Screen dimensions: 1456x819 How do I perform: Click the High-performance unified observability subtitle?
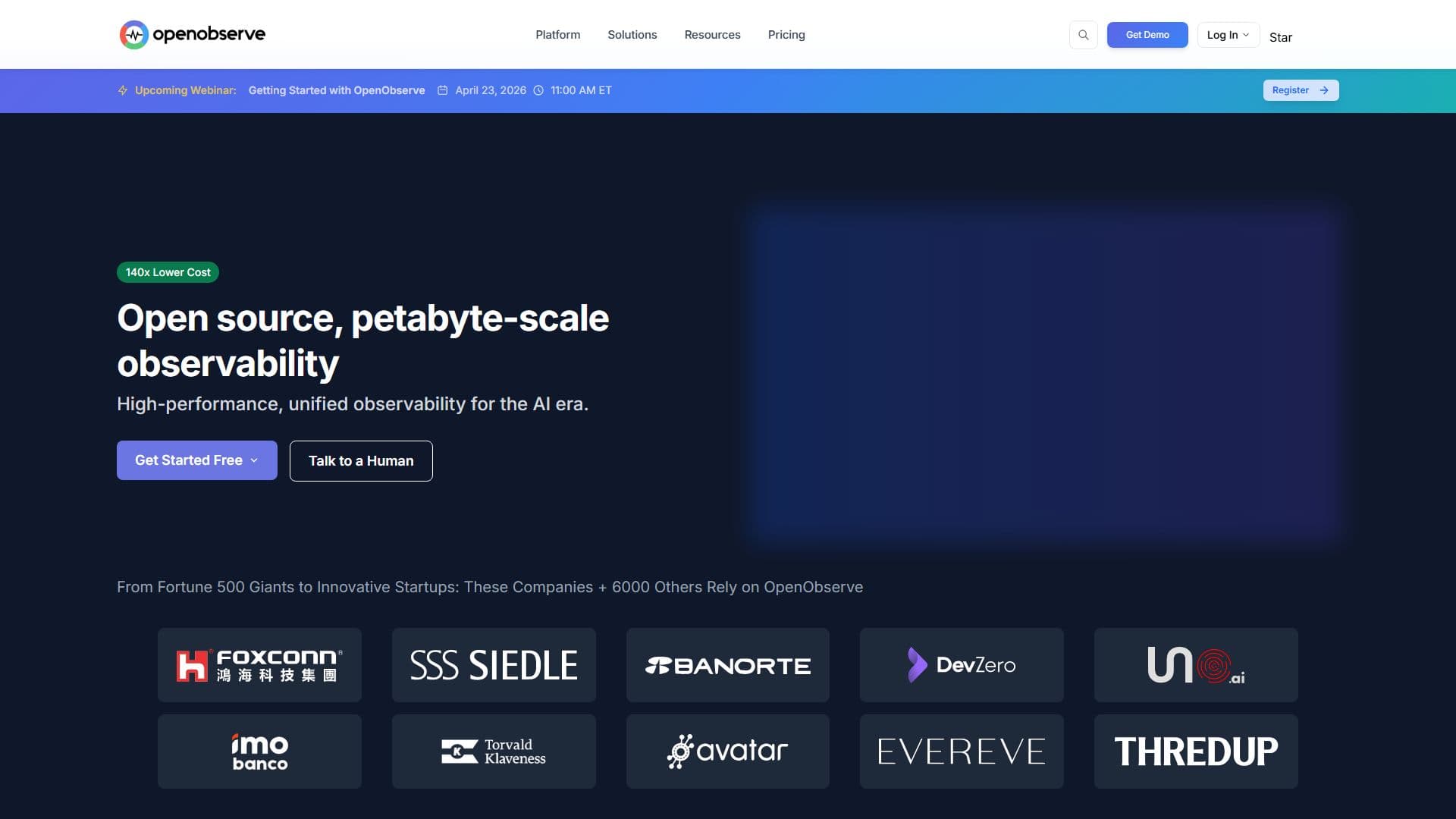click(353, 404)
